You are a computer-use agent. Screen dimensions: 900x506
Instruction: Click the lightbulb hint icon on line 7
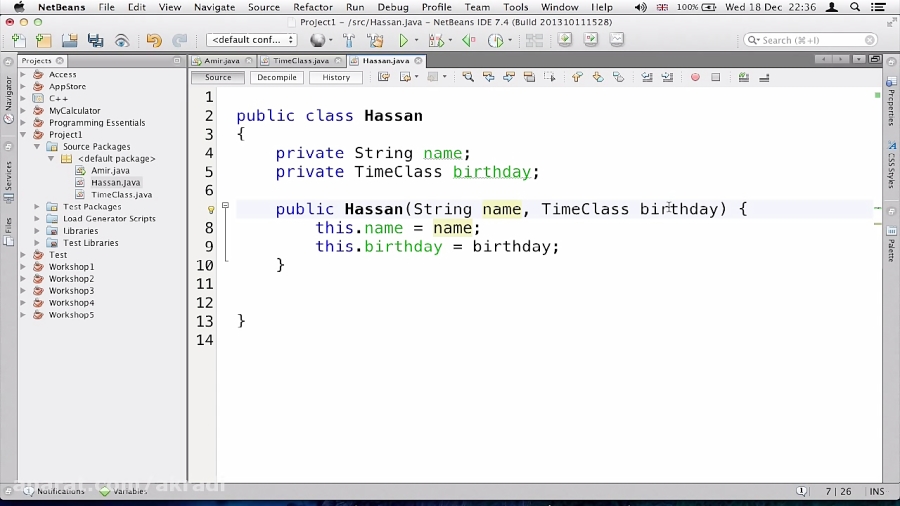click(211, 210)
